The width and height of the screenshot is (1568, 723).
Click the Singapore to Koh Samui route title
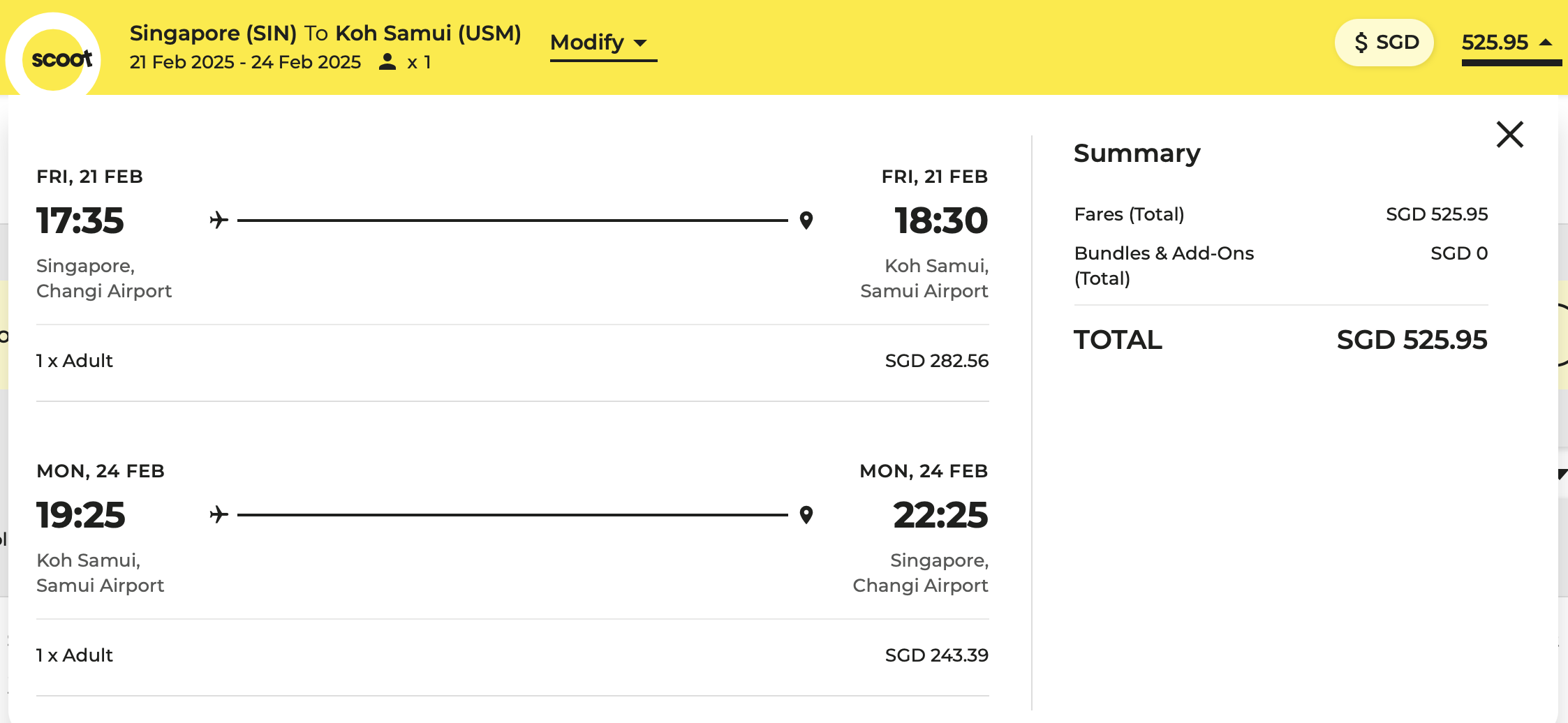pyautogui.click(x=325, y=33)
